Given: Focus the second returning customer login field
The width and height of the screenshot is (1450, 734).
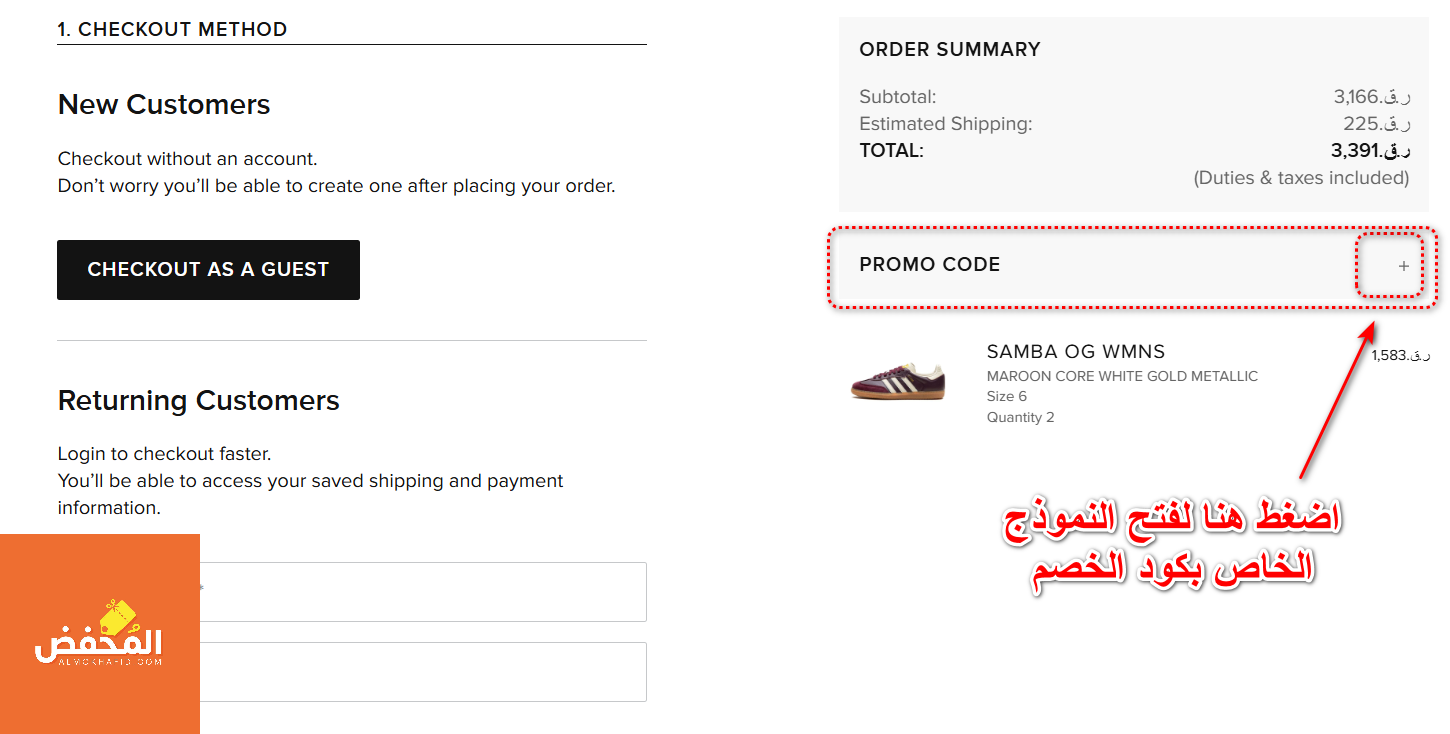Looking at the screenshot, I should point(423,672).
